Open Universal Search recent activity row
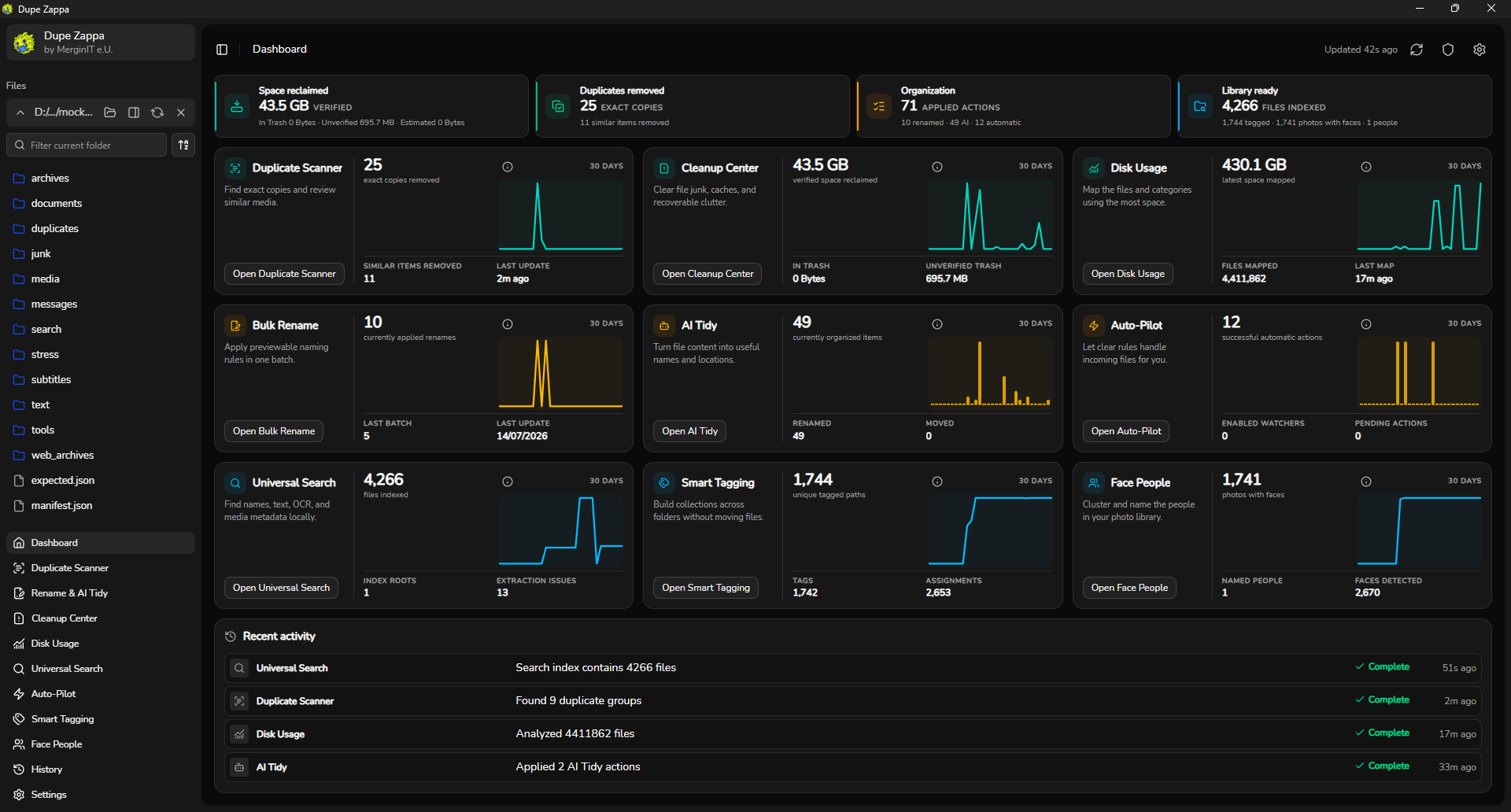Viewport: 1511px width, 812px height. point(852,668)
